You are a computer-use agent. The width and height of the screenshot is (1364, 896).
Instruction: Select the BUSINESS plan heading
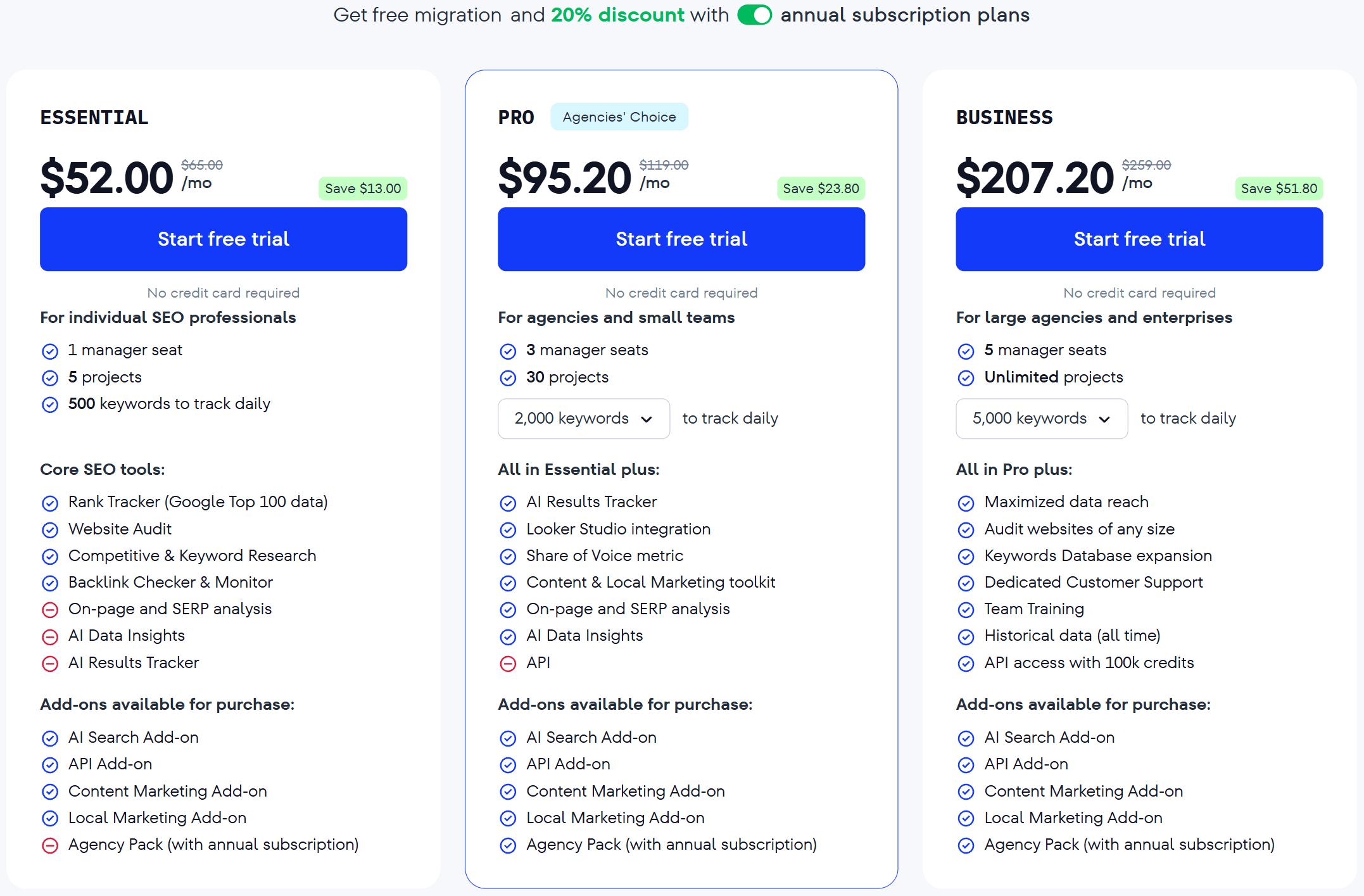(x=1004, y=117)
